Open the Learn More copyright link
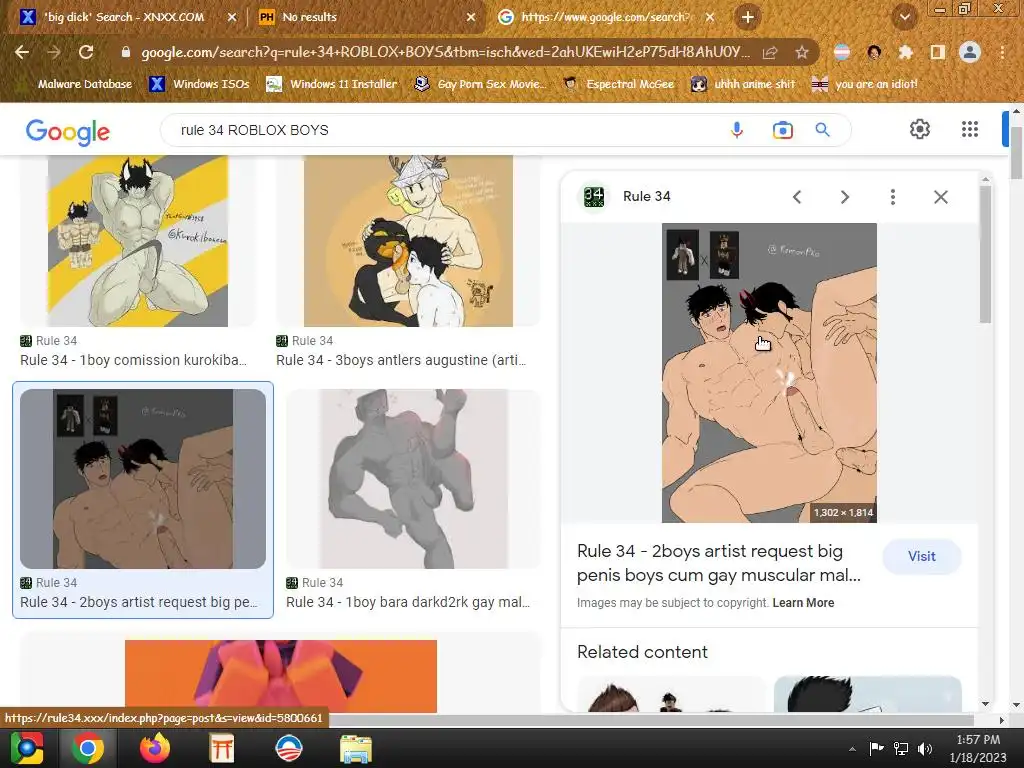The height and width of the screenshot is (768, 1024). point(803,603)
